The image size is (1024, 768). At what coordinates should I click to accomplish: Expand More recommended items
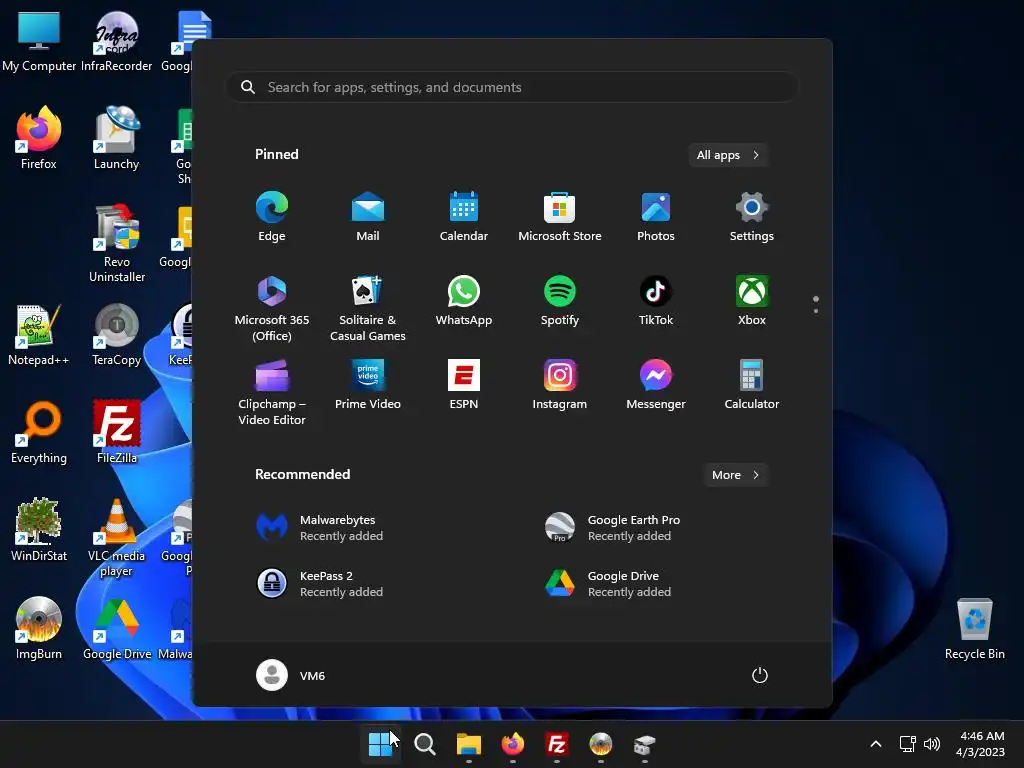click(735, 475)
